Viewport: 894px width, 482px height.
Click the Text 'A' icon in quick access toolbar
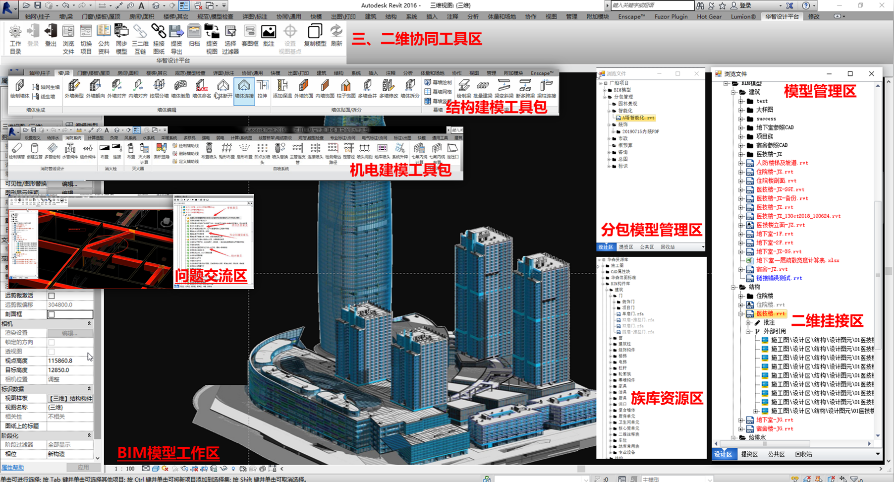[141, 6]
